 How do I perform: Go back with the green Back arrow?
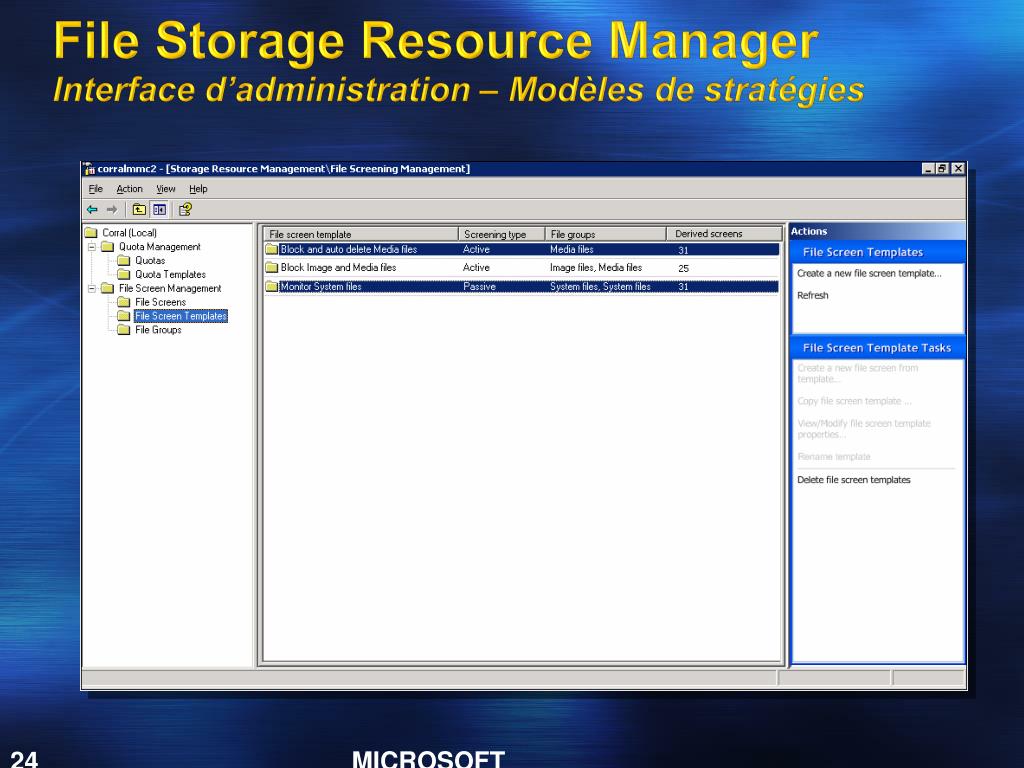[x=92, y=210]
